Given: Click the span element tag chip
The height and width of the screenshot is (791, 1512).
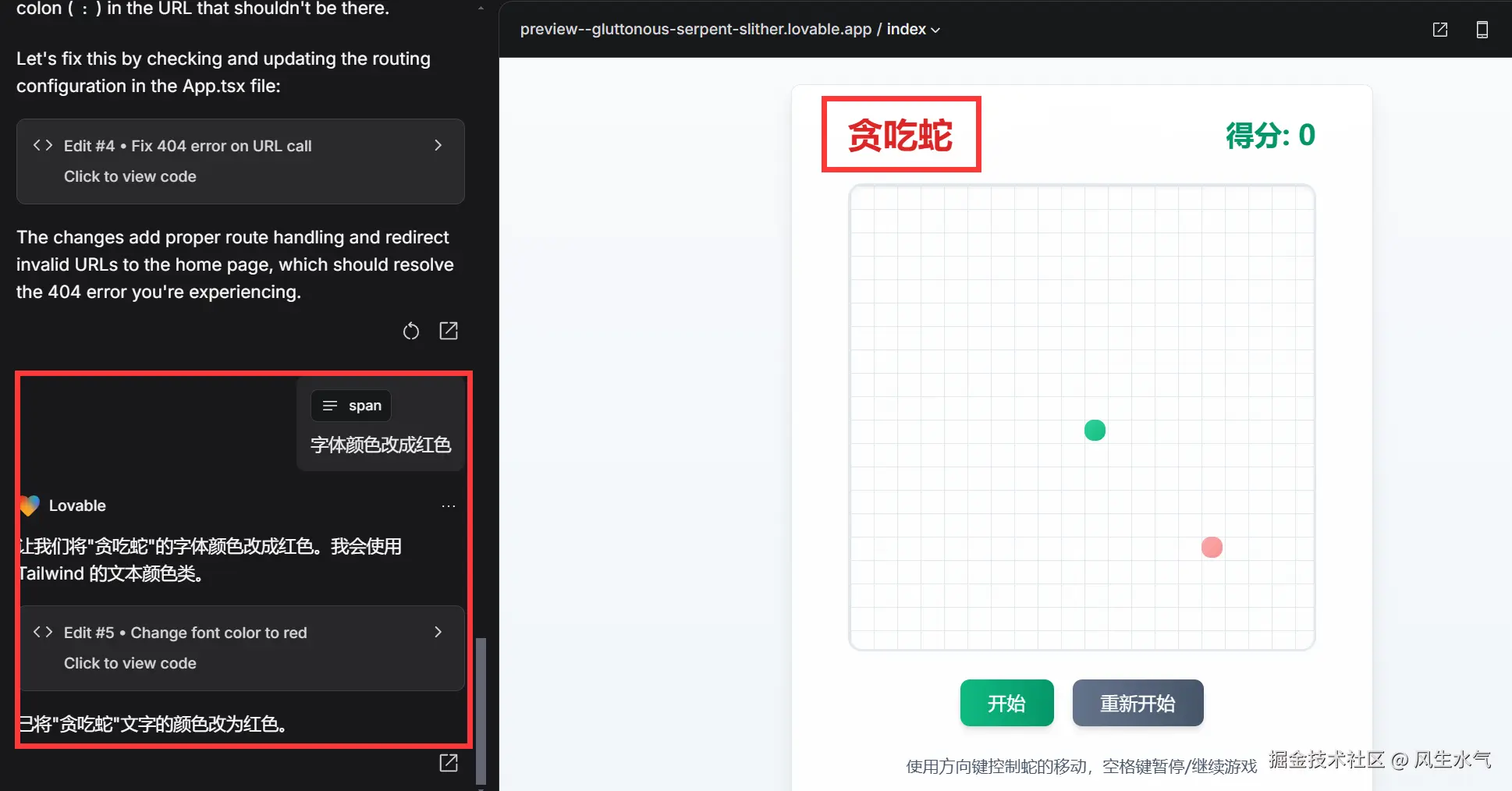Looking at the screenshot, I should click(x=351, y=406).
